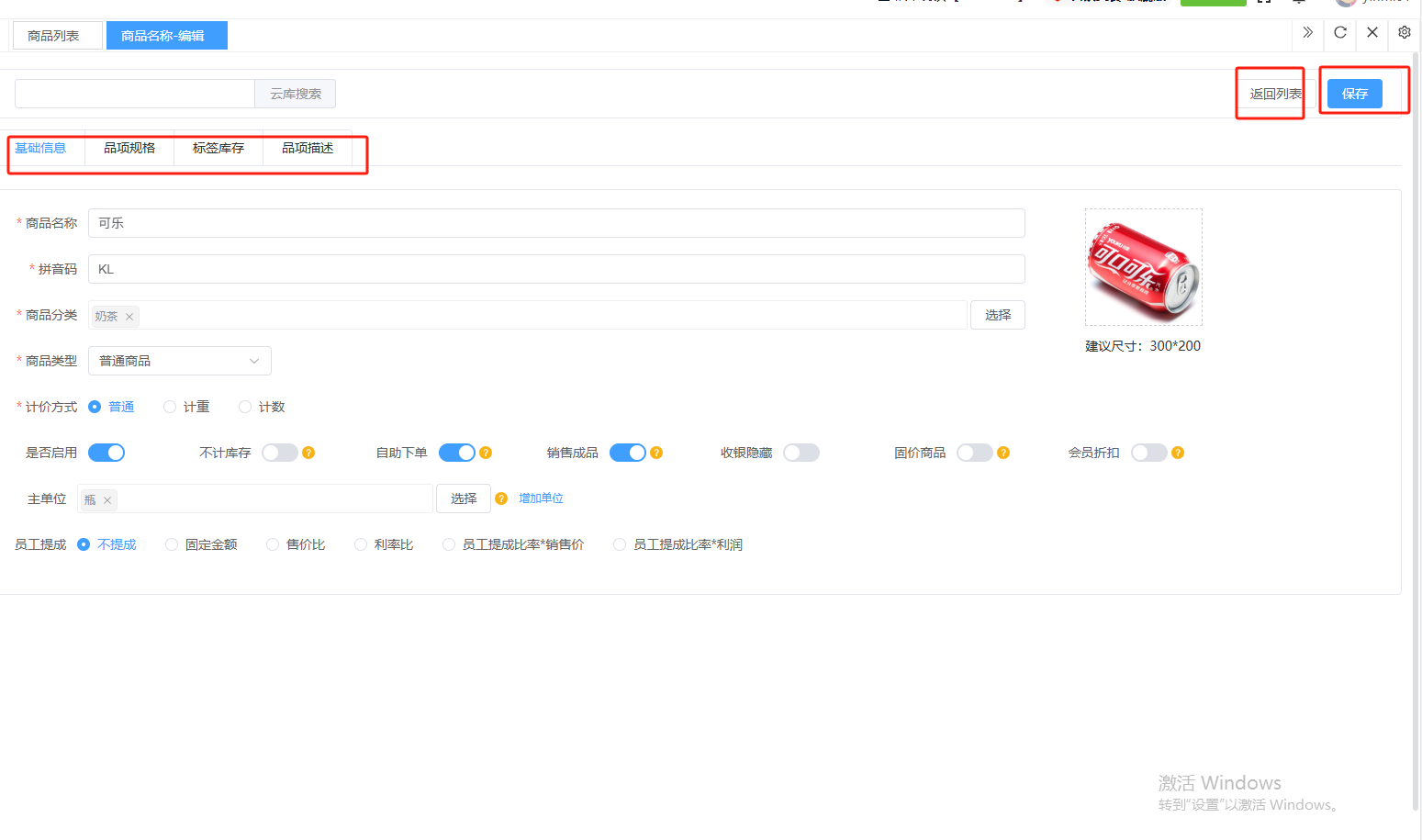Click the double-chevron icon in the tab bar
The image size is (1422, 840).
(1308, 32)
